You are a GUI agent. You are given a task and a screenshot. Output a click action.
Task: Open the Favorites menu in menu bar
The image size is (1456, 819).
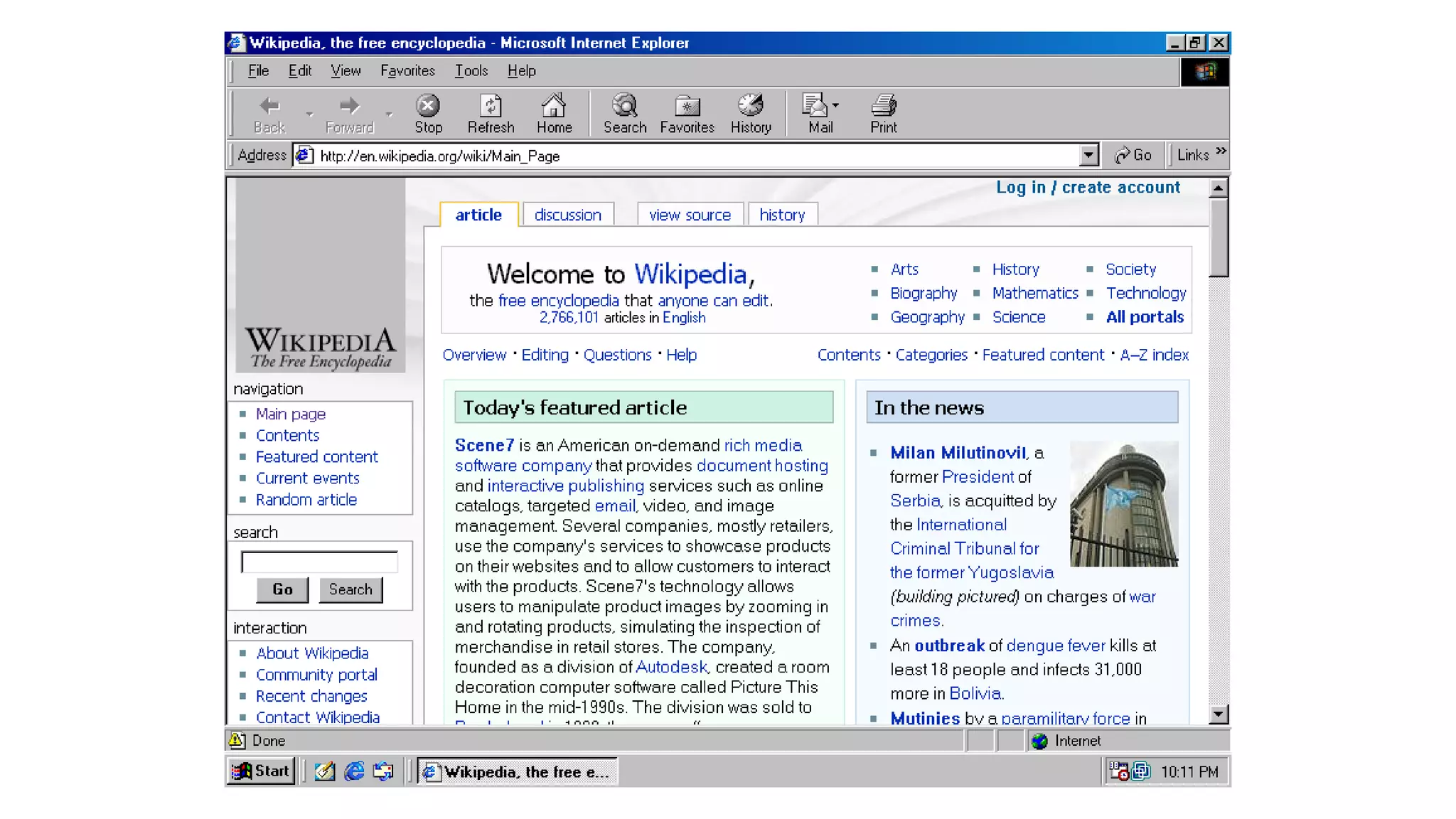point(407,71)
